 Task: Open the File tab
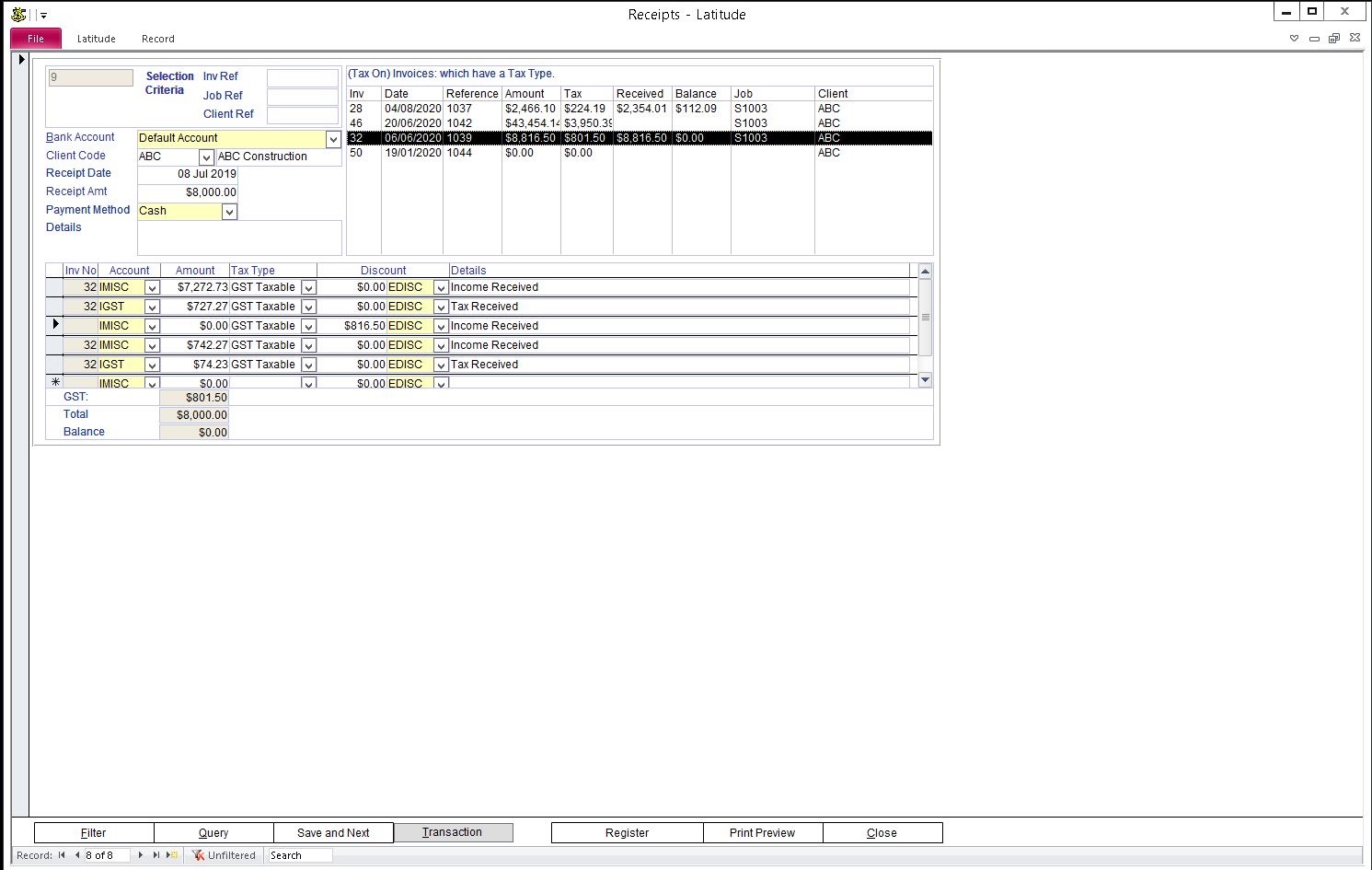point(36,39)
